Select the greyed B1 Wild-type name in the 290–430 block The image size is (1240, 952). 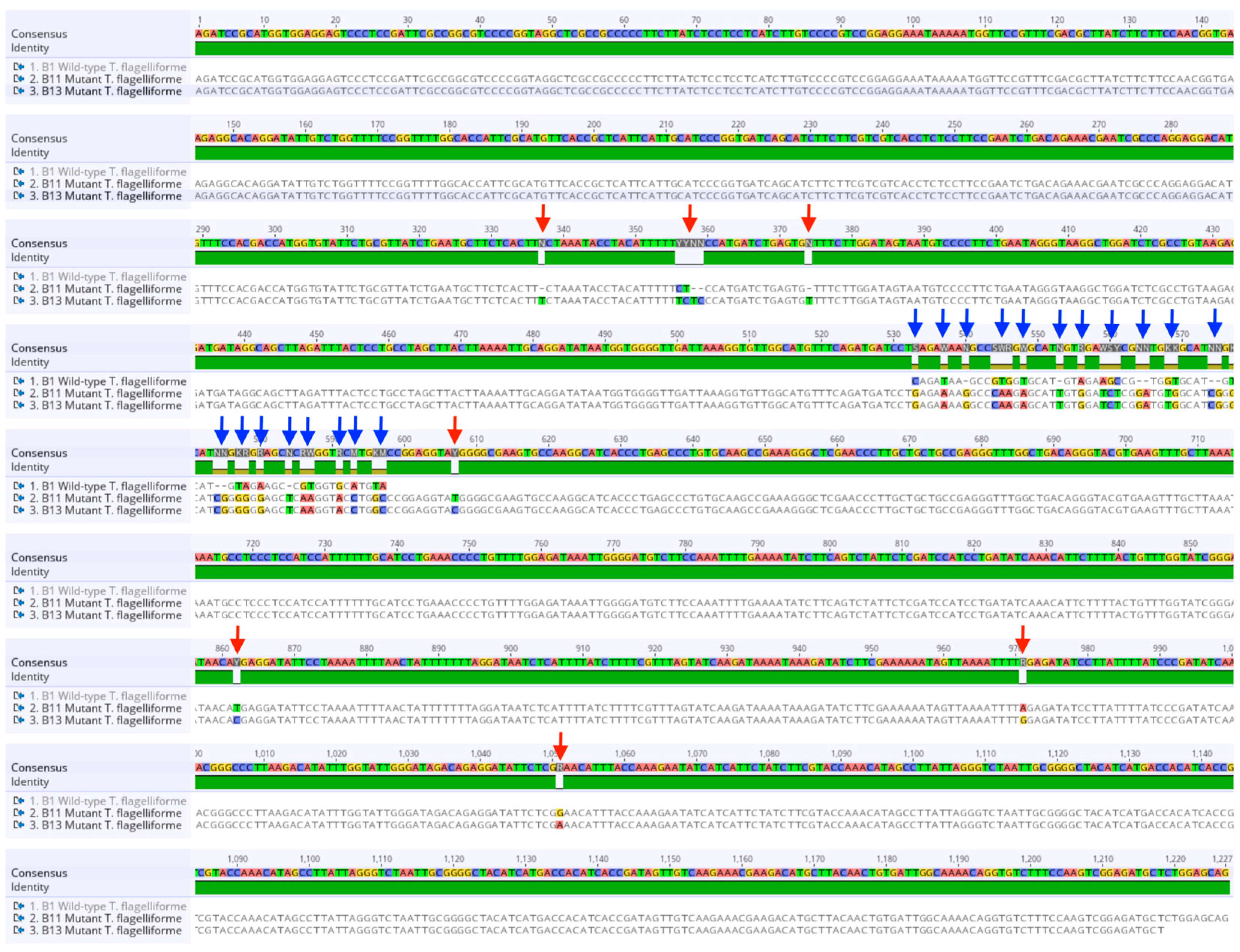pos(108,276)
